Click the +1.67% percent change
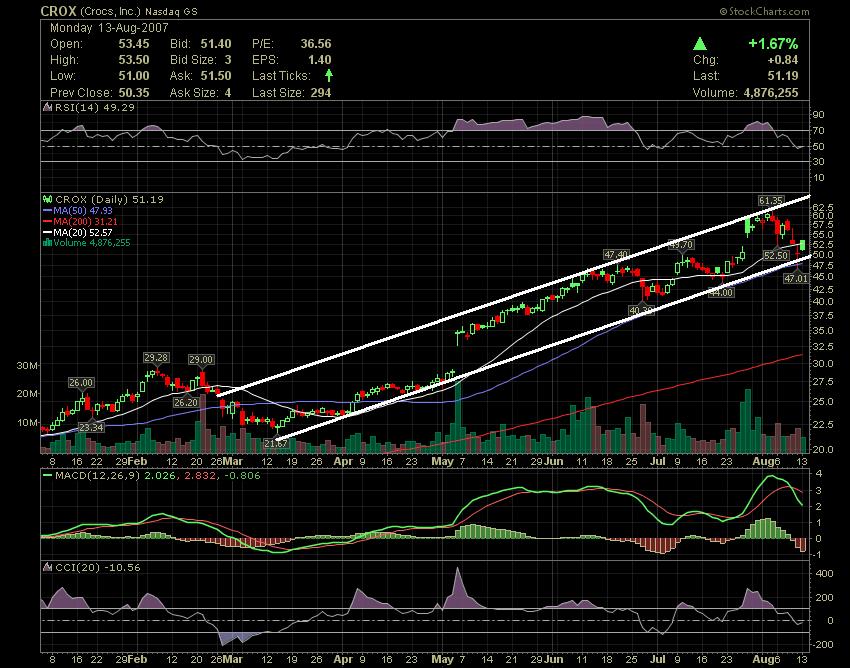Viewport: 850px width, 668px height. coord(773,44)
